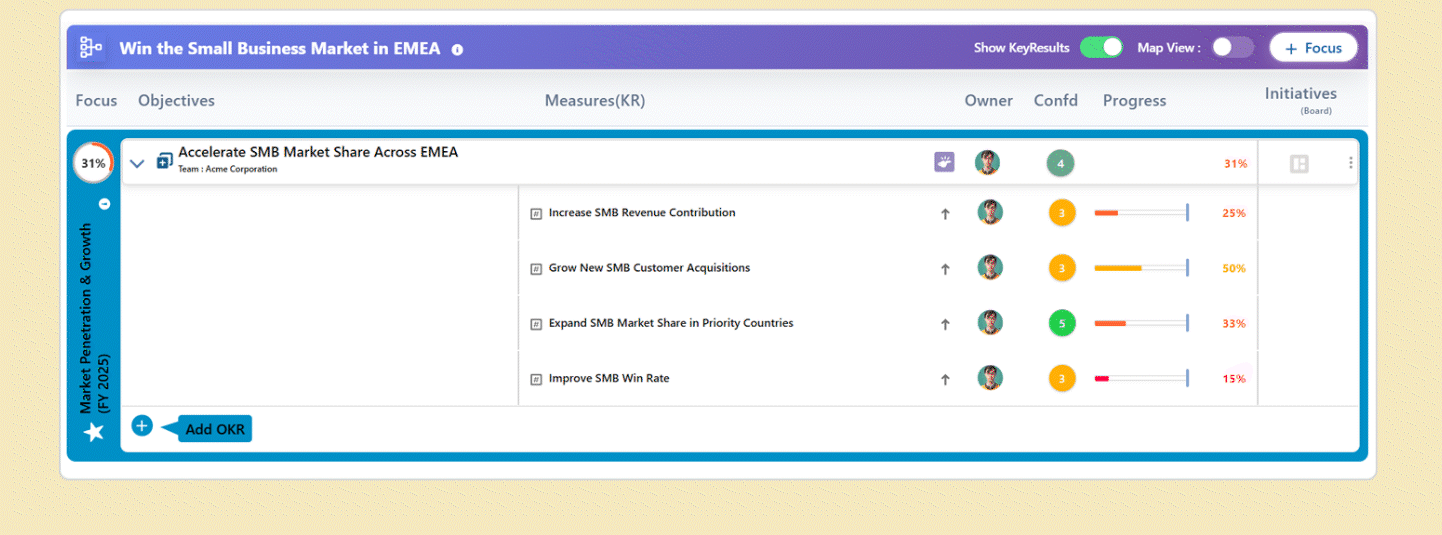Screen dimensions: 1442x535
Task: Open the three-dot menu on objective row
Action: click(1351, 163)
